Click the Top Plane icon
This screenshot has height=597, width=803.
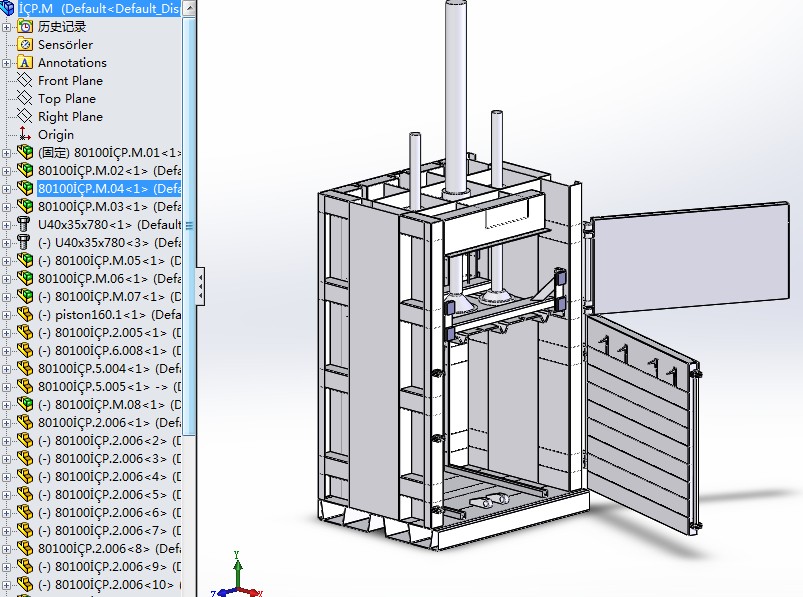click(x=25, y=98)
